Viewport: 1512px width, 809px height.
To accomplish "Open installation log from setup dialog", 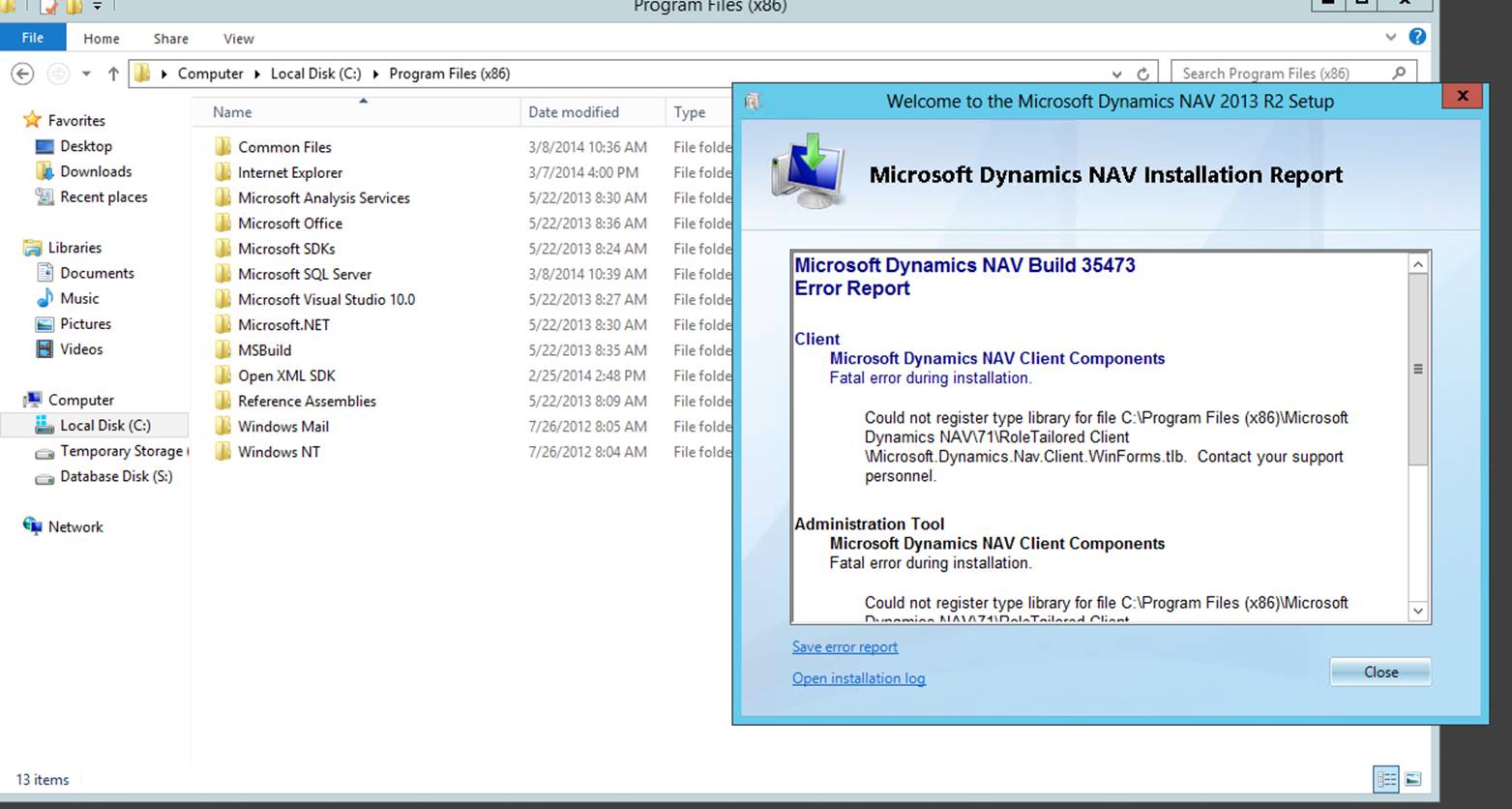I will coord(857,678).
